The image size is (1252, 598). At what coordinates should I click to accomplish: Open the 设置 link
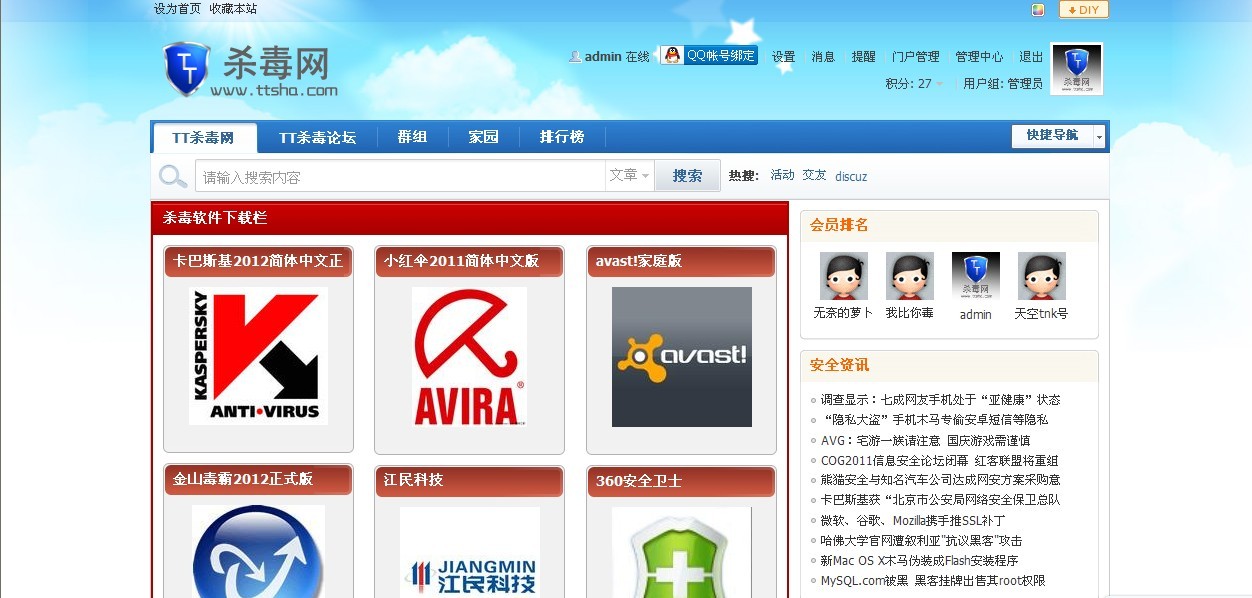(783, 57)
